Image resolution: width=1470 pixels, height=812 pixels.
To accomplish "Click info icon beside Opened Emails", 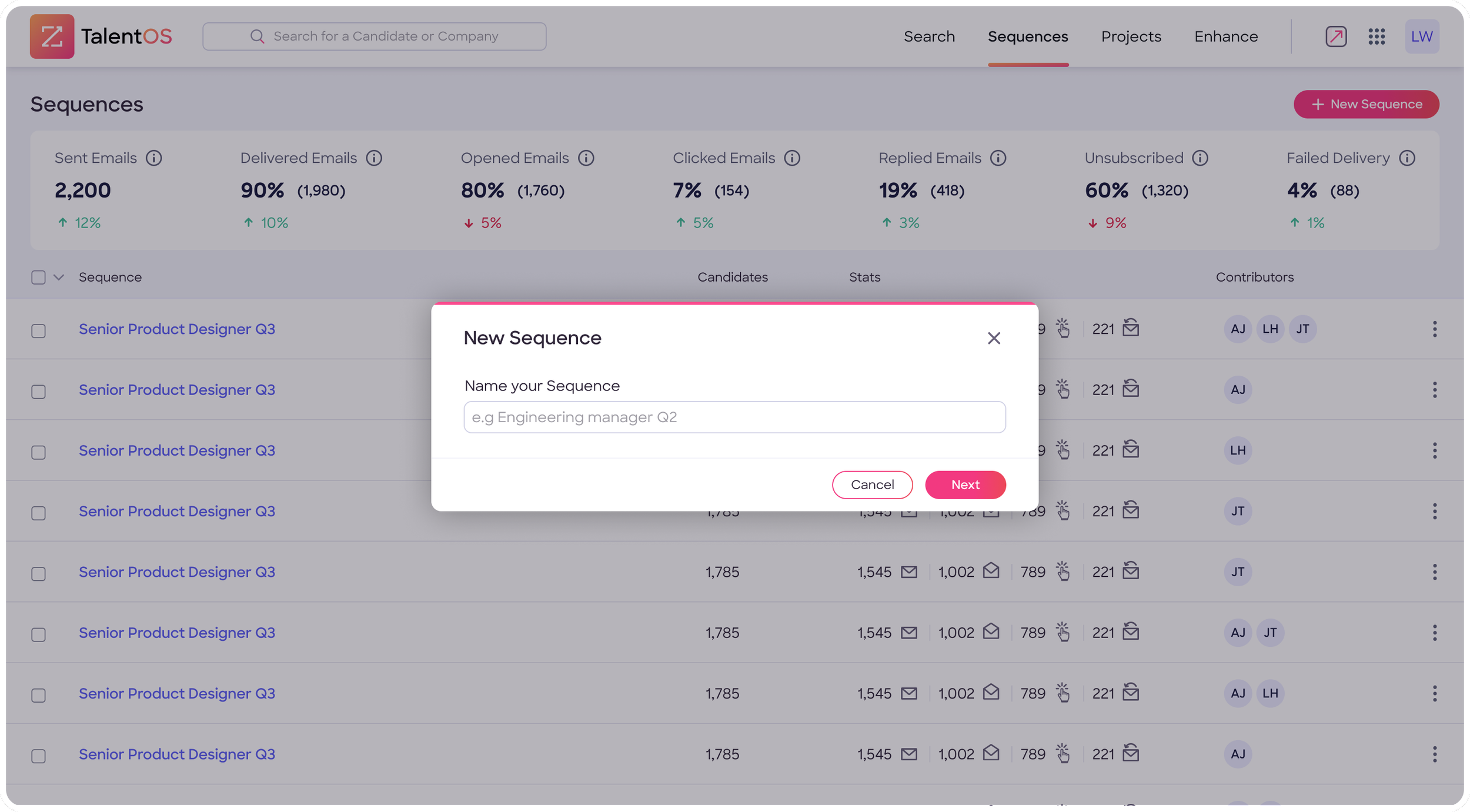I will click(x=586, y=158).
